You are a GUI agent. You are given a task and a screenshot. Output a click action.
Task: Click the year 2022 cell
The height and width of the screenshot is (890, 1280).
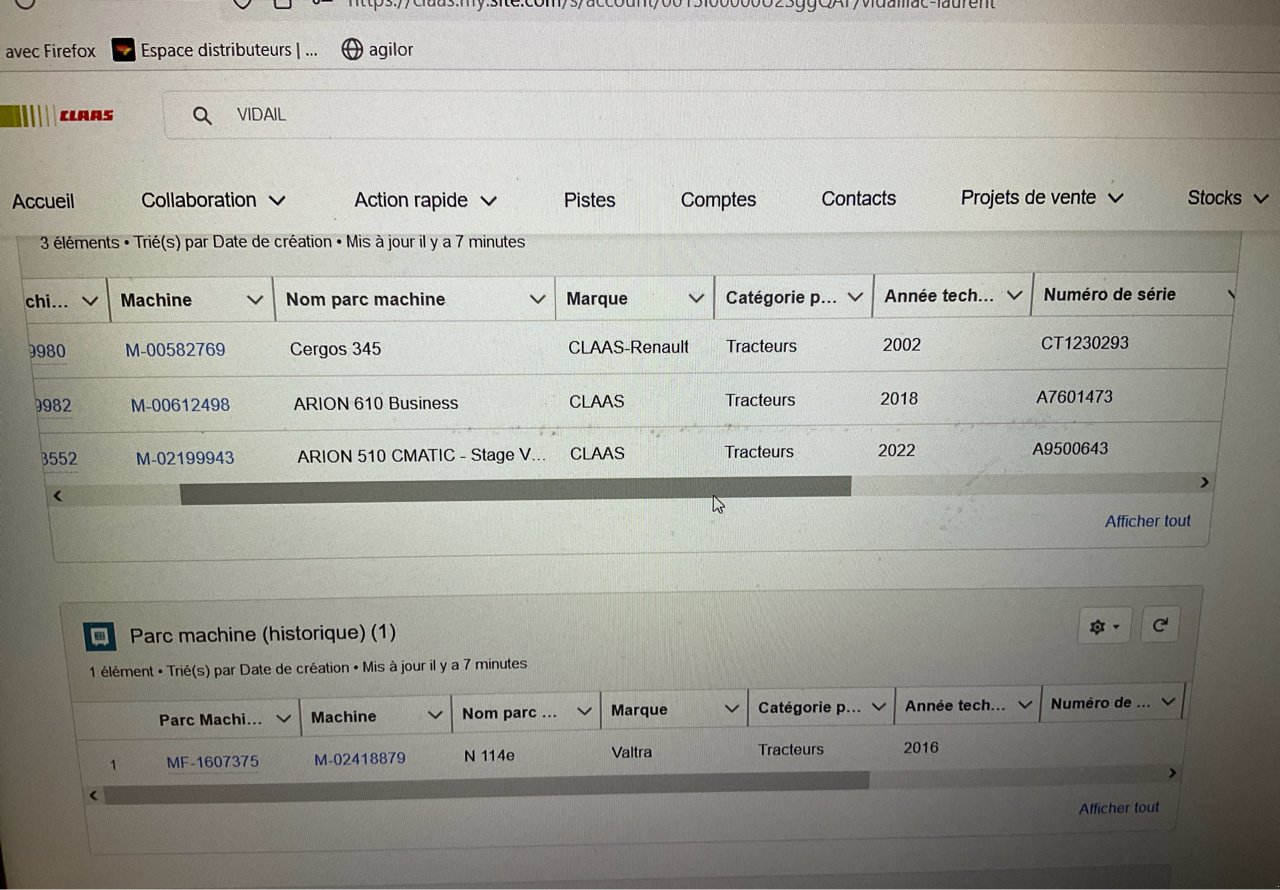tap(896, 451)
